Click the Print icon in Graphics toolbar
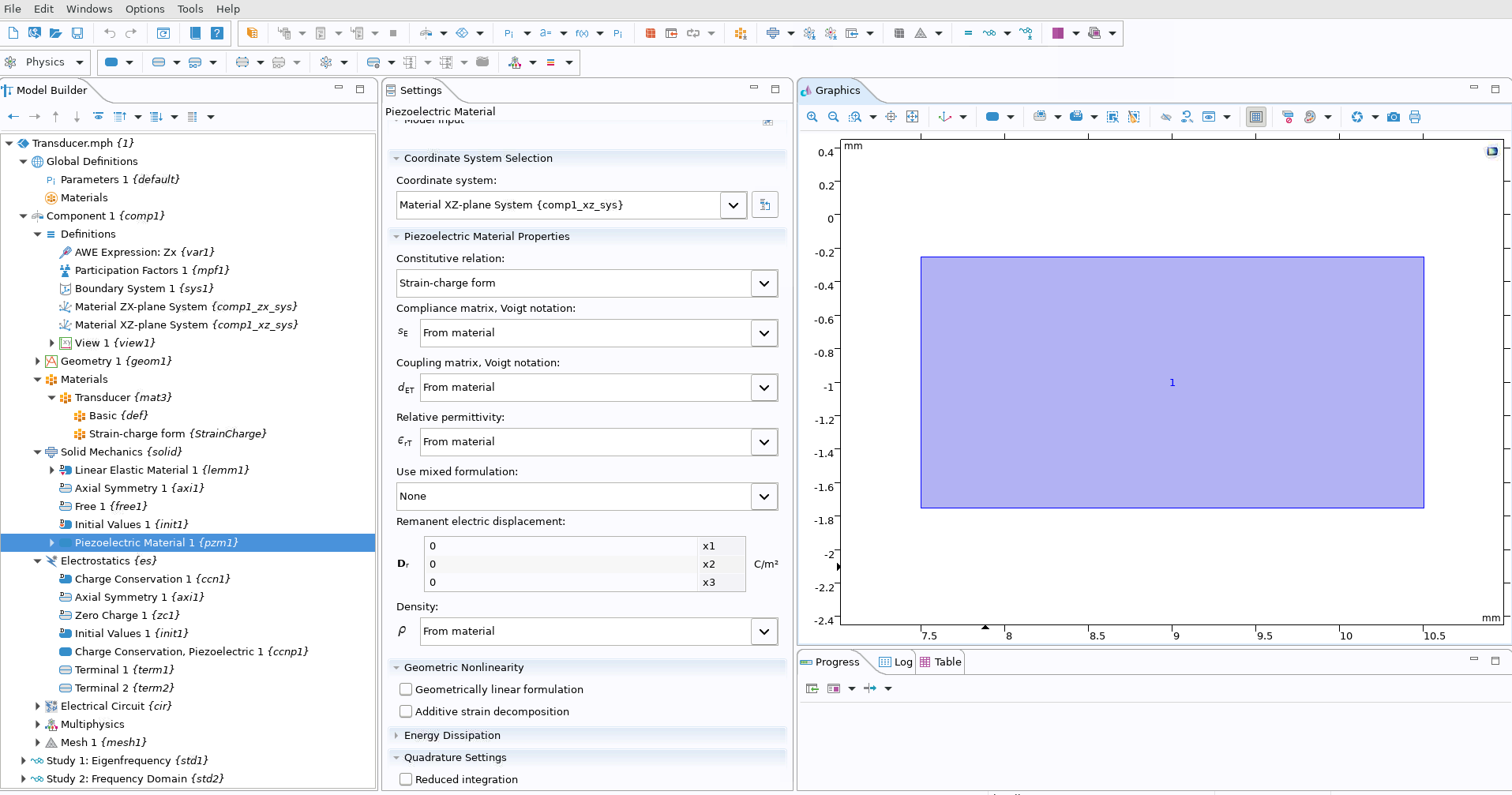This screenshot has height=795, width=1512. coord(1415,117)
